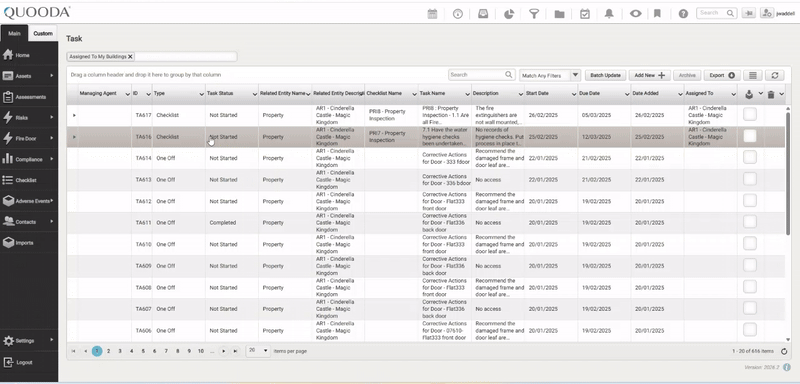Screen dimensions: 800x384
Task: Tick the checkbox for task TA610
Action: pos(749,244)
